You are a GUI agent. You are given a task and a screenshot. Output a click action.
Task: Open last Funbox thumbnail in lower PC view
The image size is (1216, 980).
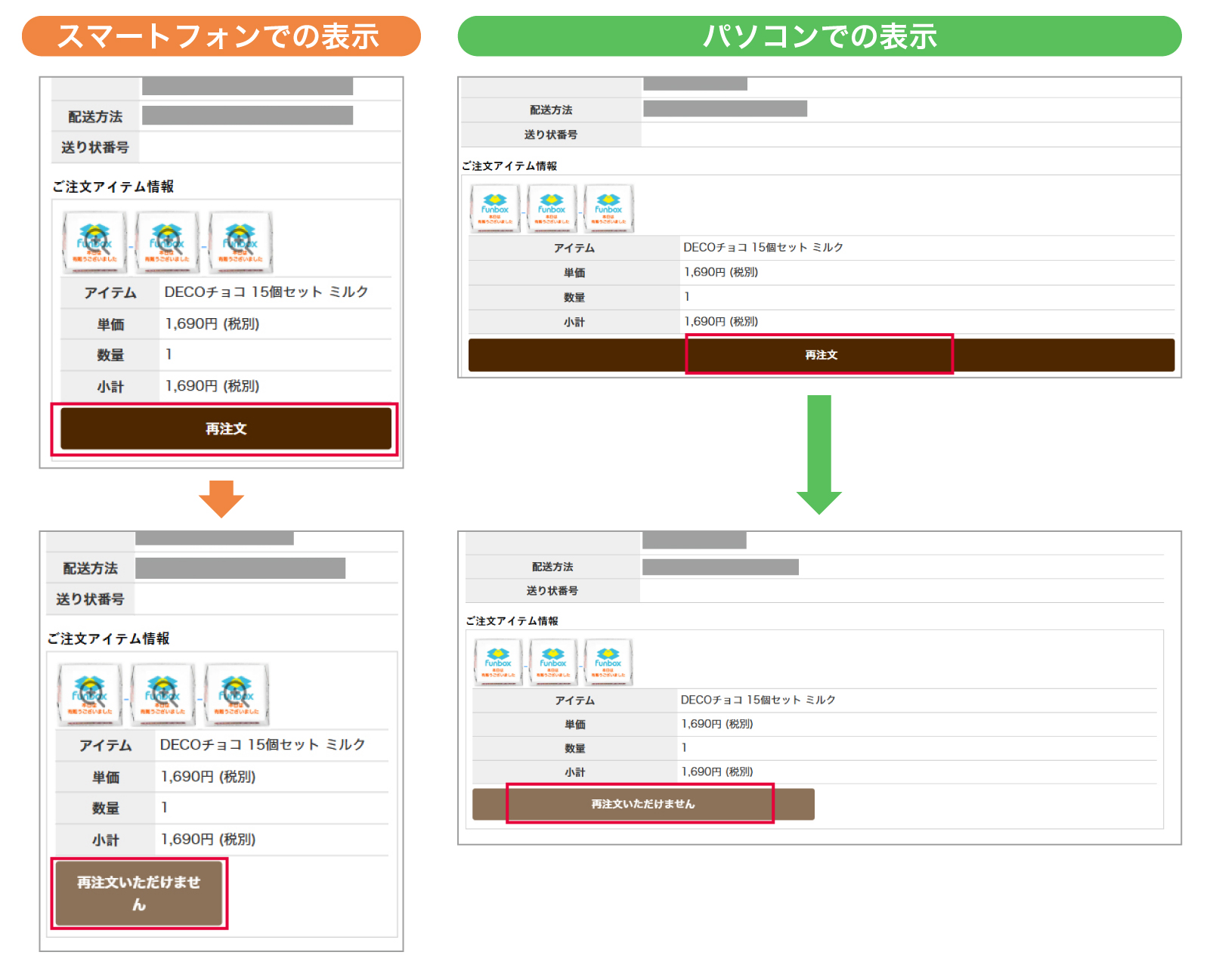(x=608, y=662)
